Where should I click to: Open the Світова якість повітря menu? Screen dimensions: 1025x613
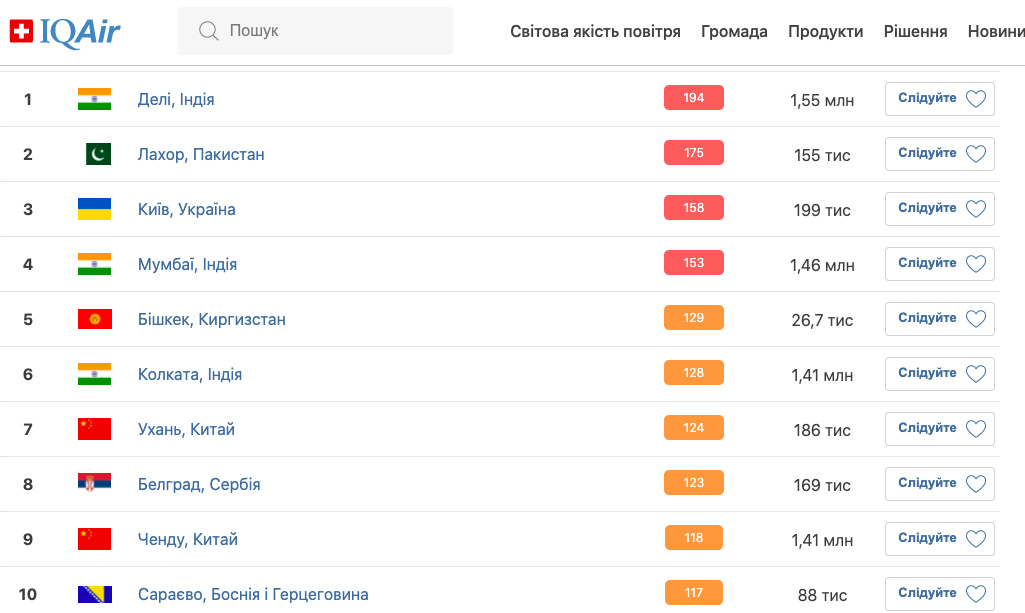[595, 31]
